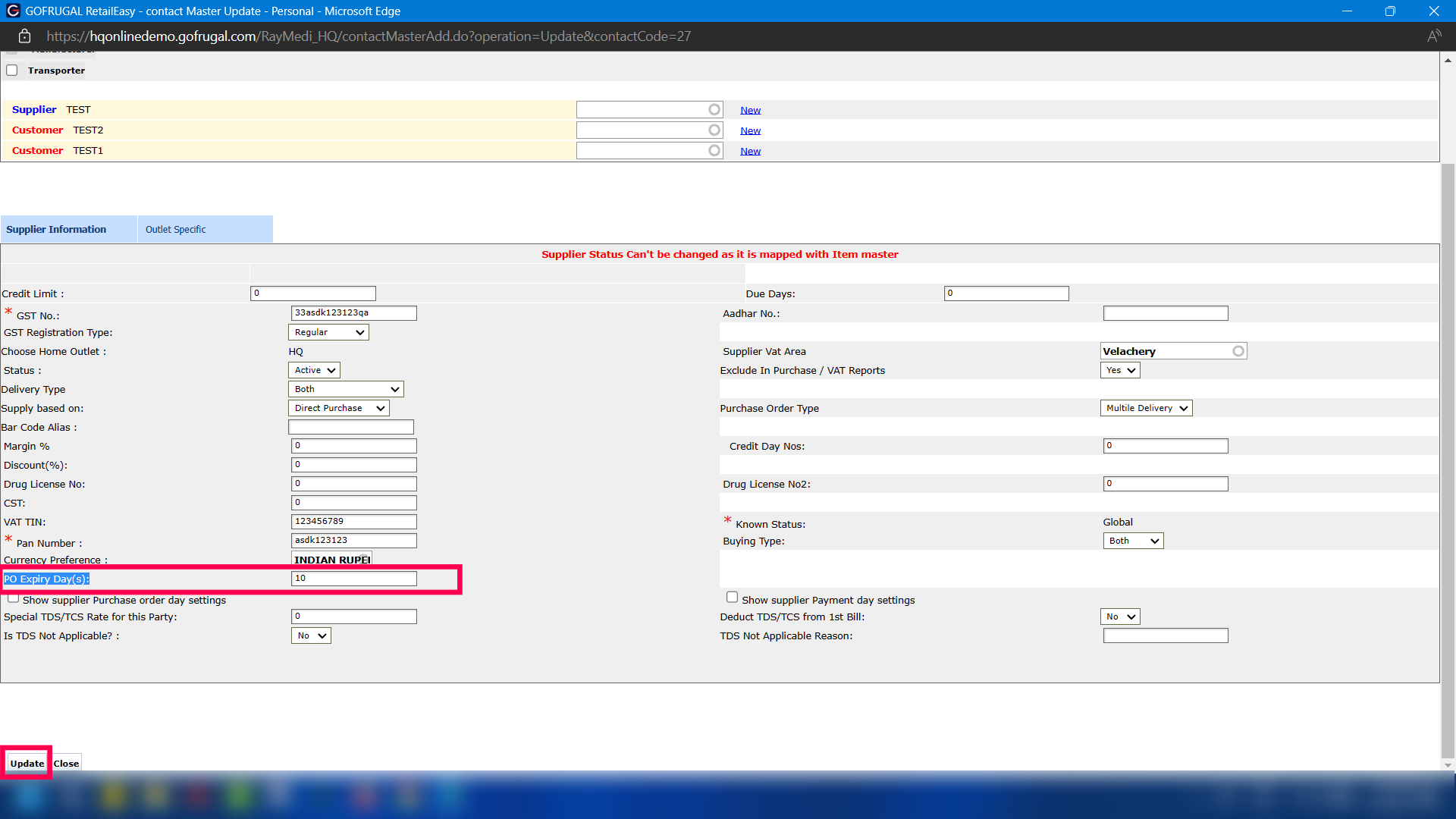Expand the Status Active dropdown
Viewport: 1456px width, 819px height.
[314, 370]
